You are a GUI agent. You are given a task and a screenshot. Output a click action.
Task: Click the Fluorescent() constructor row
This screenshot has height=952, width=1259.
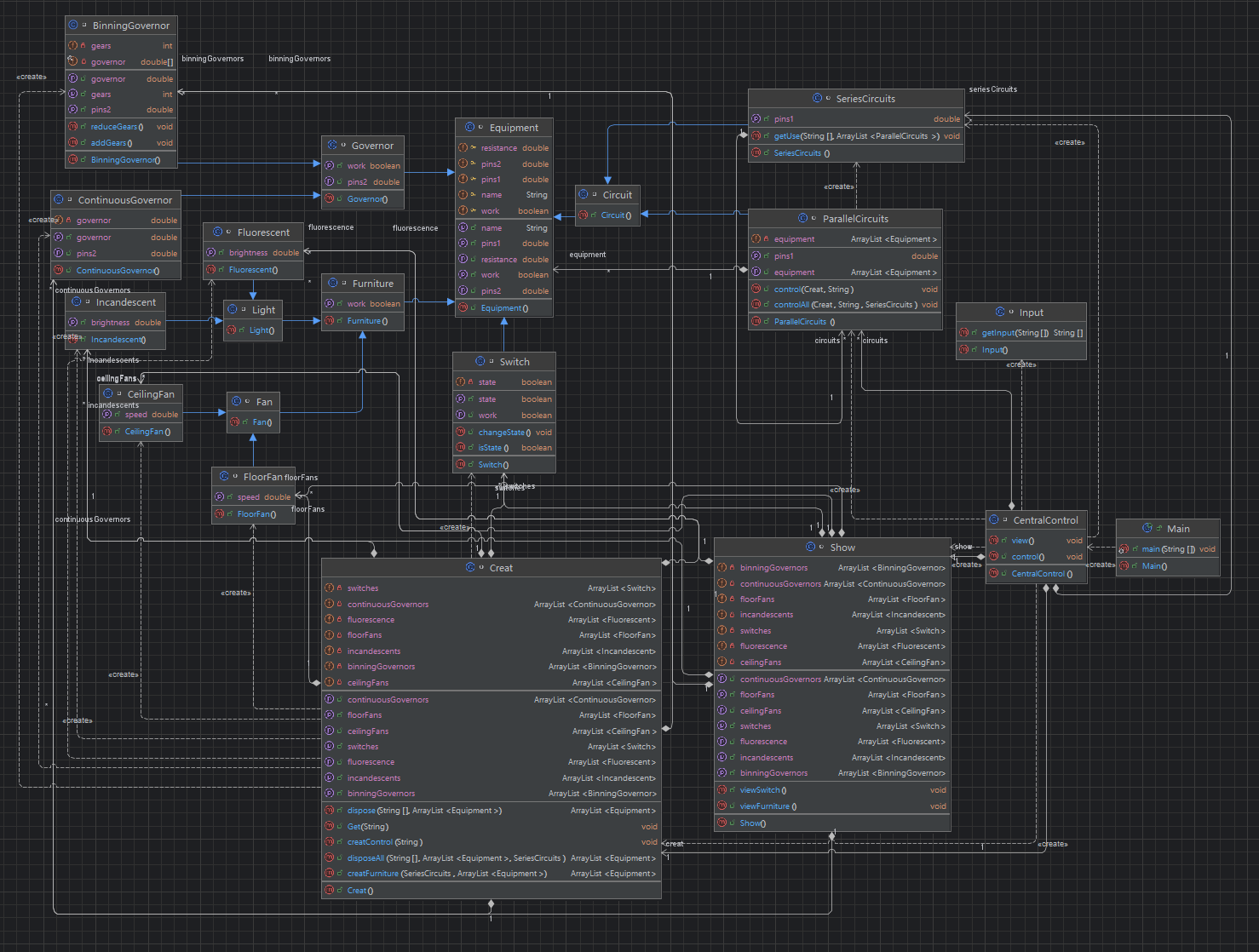coord(253,270)
